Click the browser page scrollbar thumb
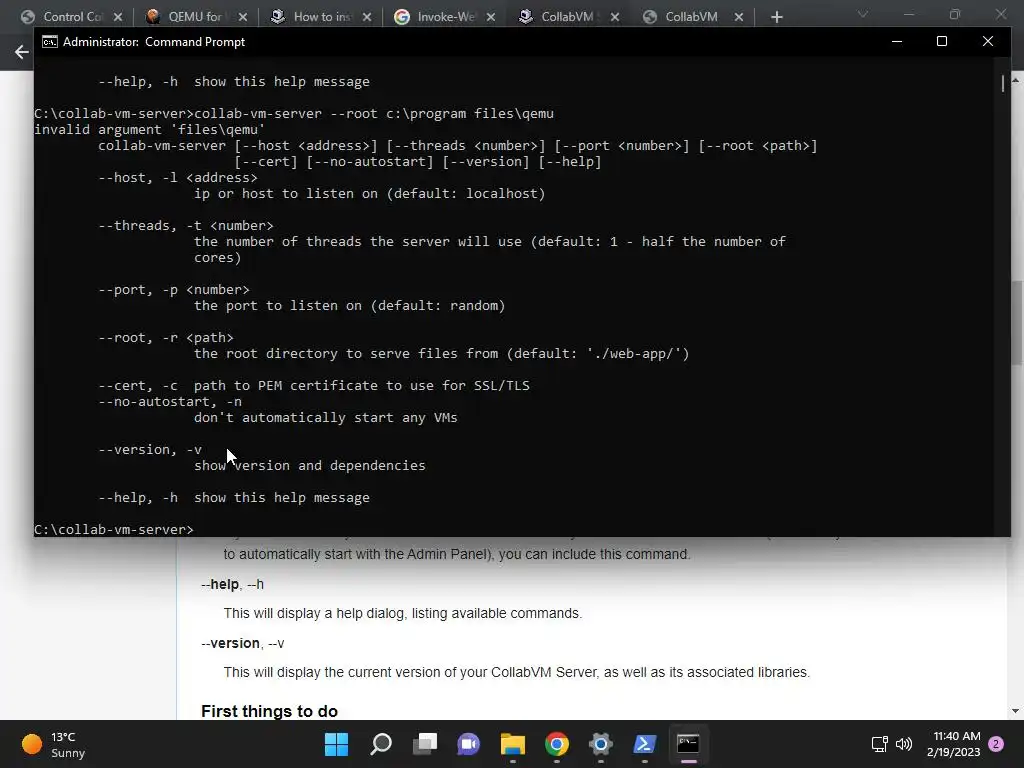This screenshot has height=768, width=1024. coord(1017,323)
